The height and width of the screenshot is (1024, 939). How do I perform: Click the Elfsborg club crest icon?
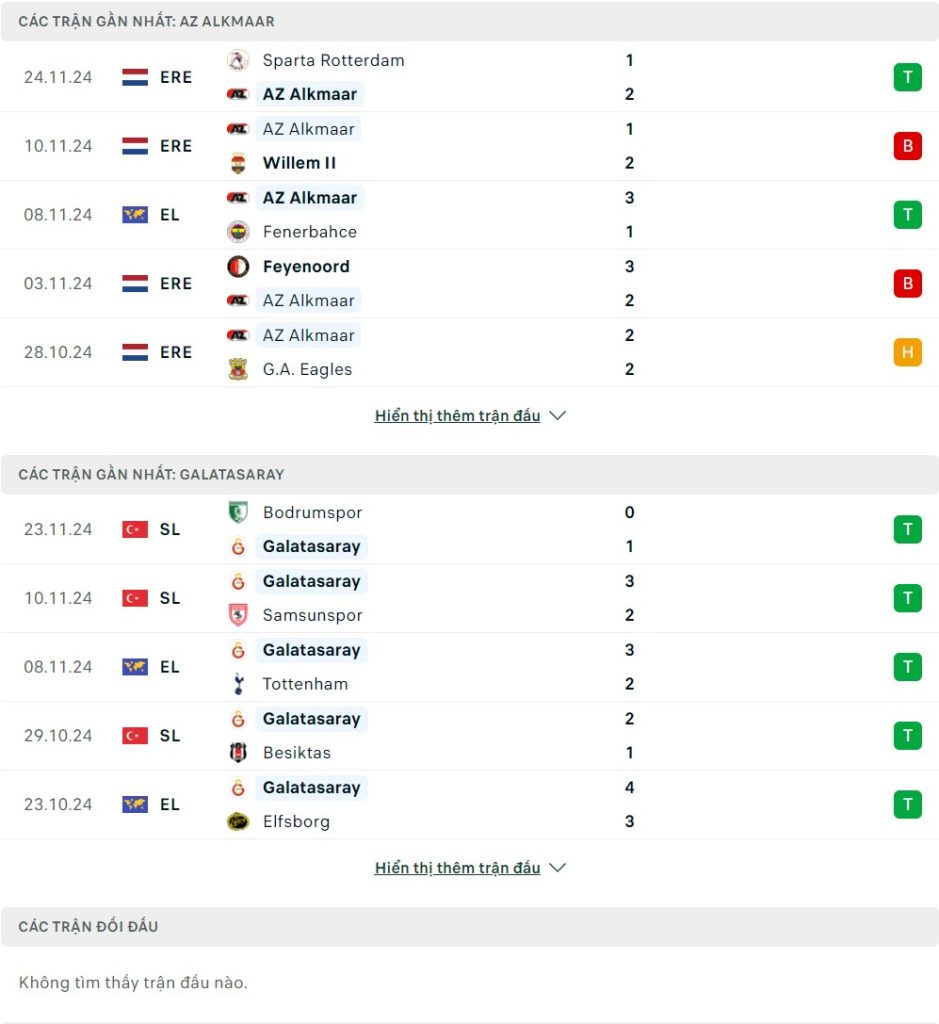point(238,822)
